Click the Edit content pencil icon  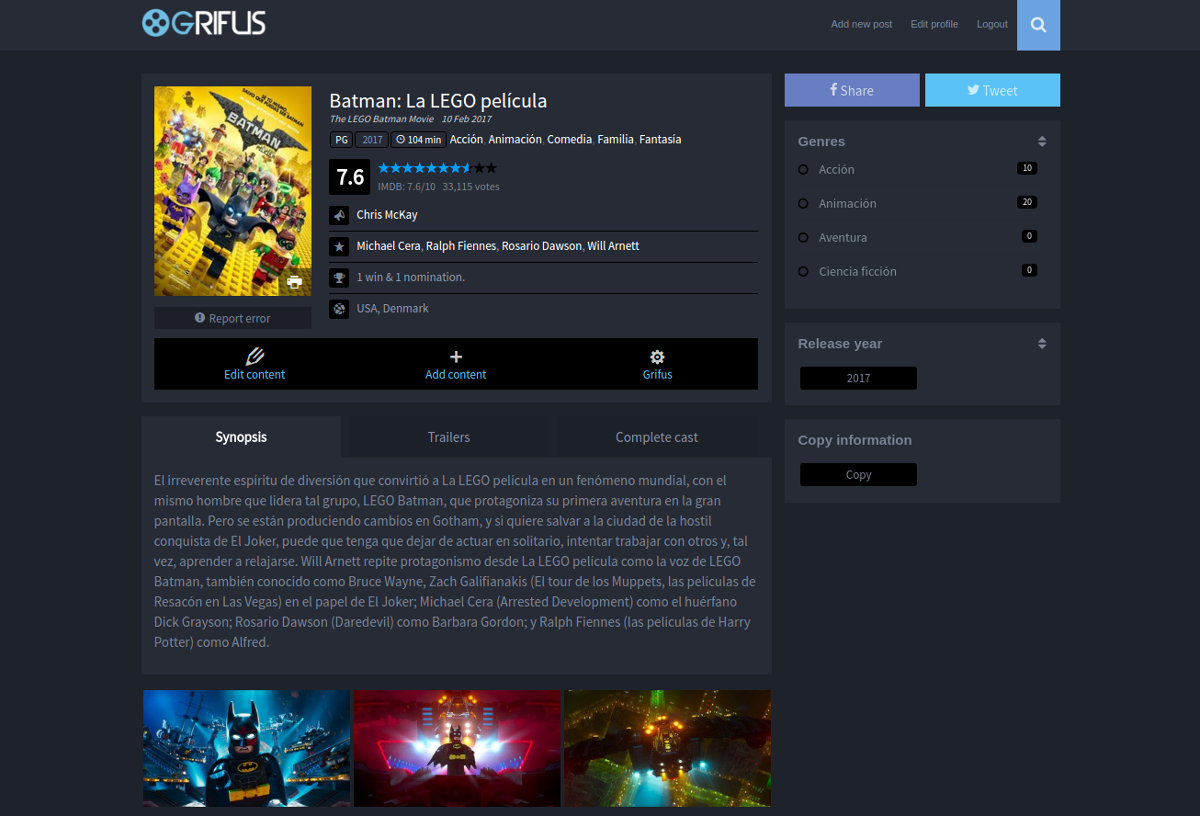coord(254,356)
